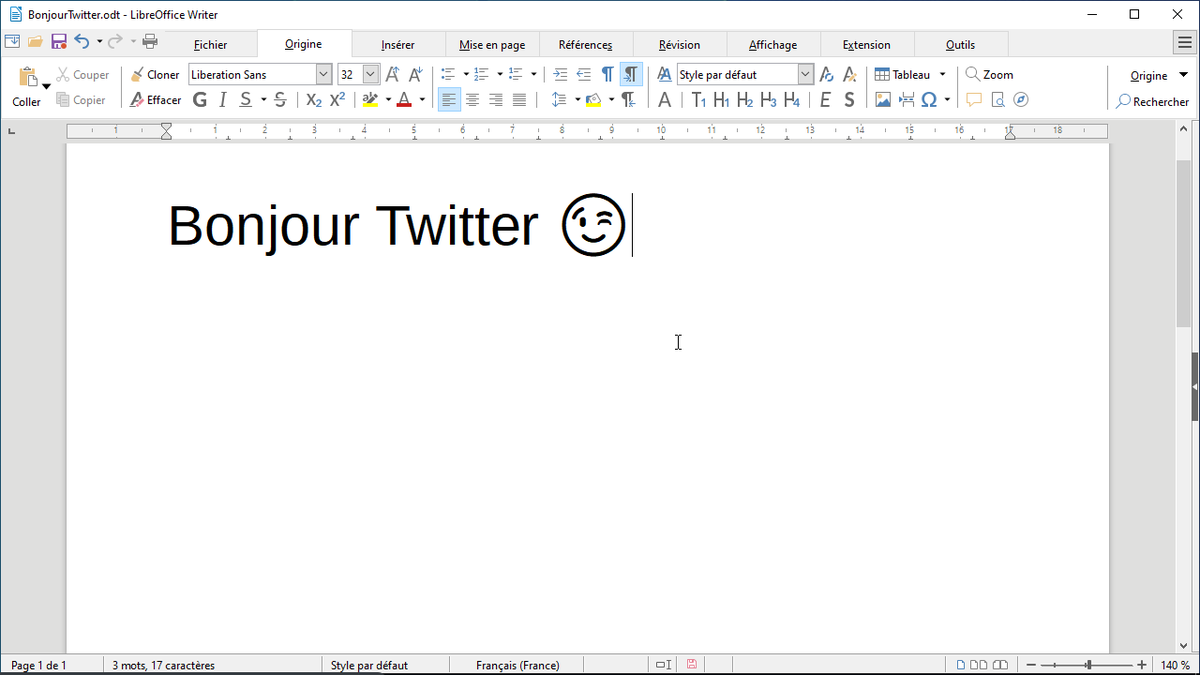This screenshot has height=675, width=1200.
Task: Apply the Heading 4 (H4) style
Action: (x=792, y=100)
